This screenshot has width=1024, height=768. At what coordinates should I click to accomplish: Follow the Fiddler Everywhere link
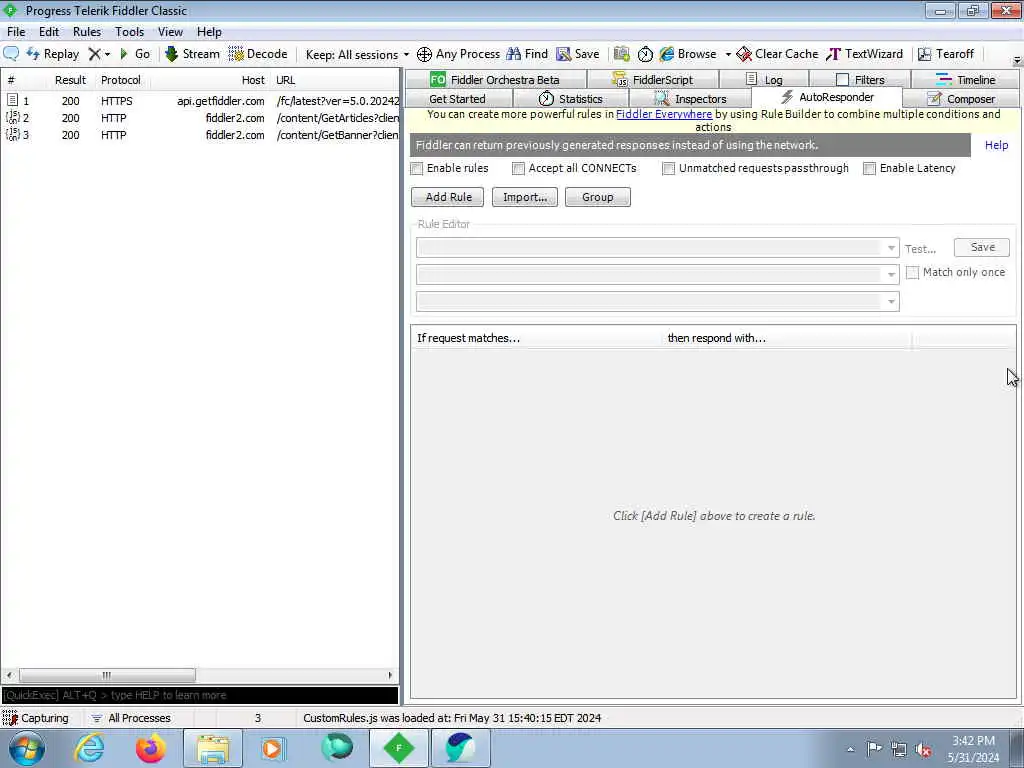pyautogui.click(x=664, y=114)
